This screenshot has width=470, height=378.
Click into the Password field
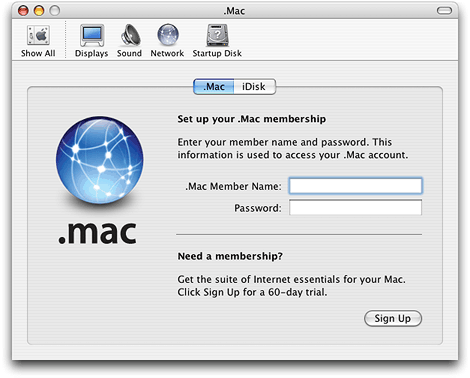355,208
